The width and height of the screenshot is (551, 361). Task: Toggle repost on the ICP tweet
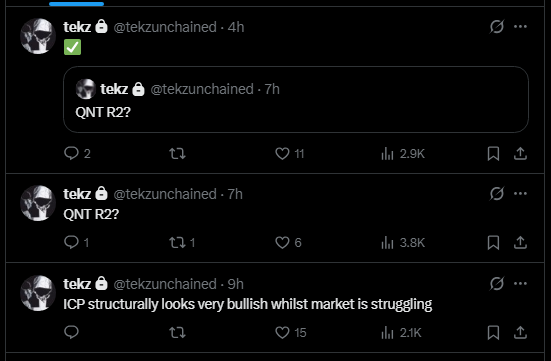tap(177, 333)
